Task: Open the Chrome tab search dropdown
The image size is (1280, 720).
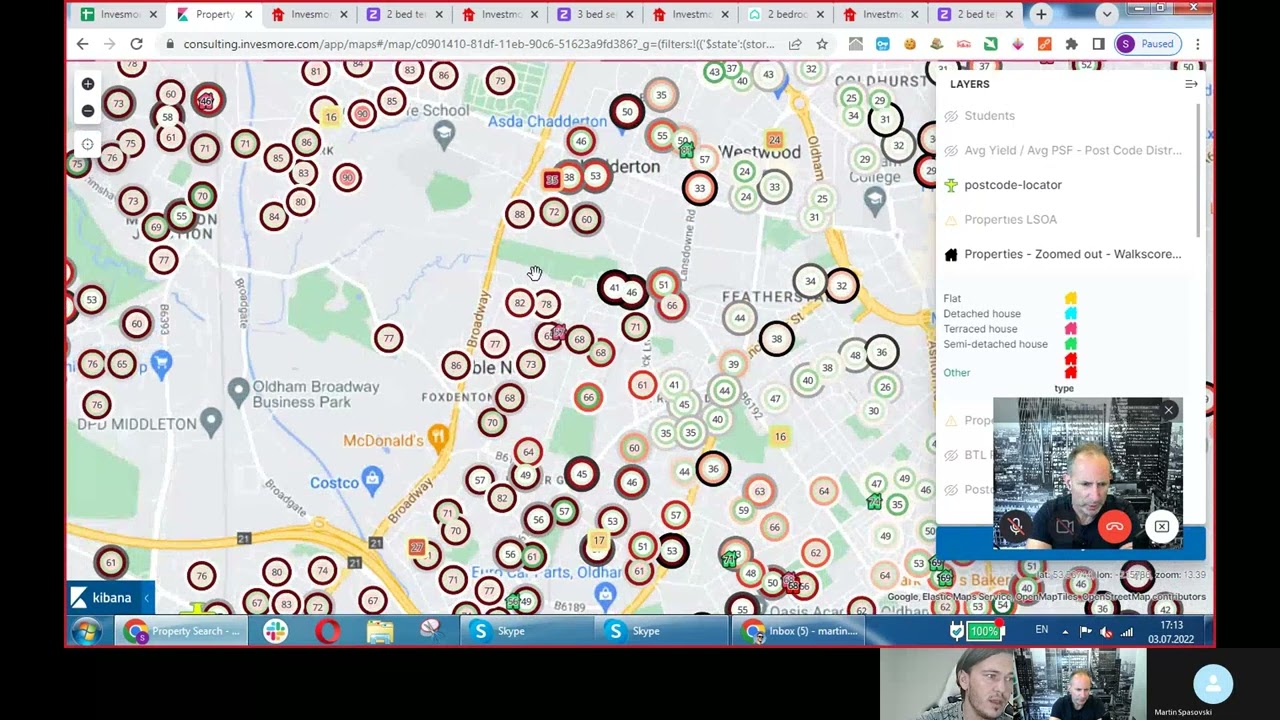Action: click(1106, 14)
